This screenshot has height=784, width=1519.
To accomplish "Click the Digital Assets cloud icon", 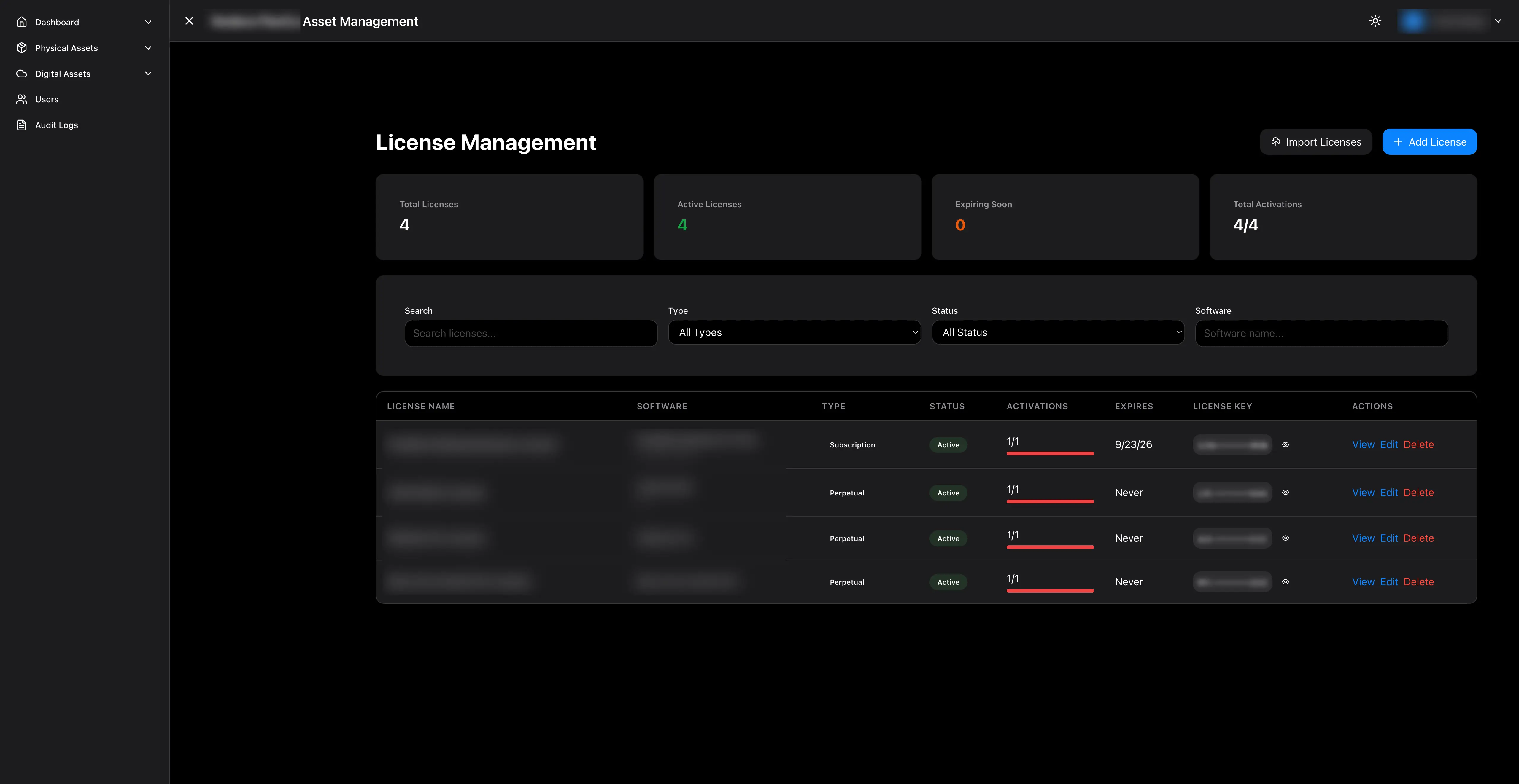I will [22, 74].
